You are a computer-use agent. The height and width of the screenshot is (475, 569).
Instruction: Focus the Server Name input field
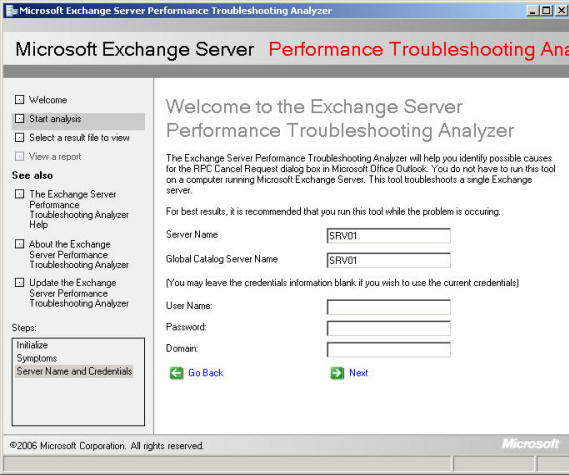point(389,236)
